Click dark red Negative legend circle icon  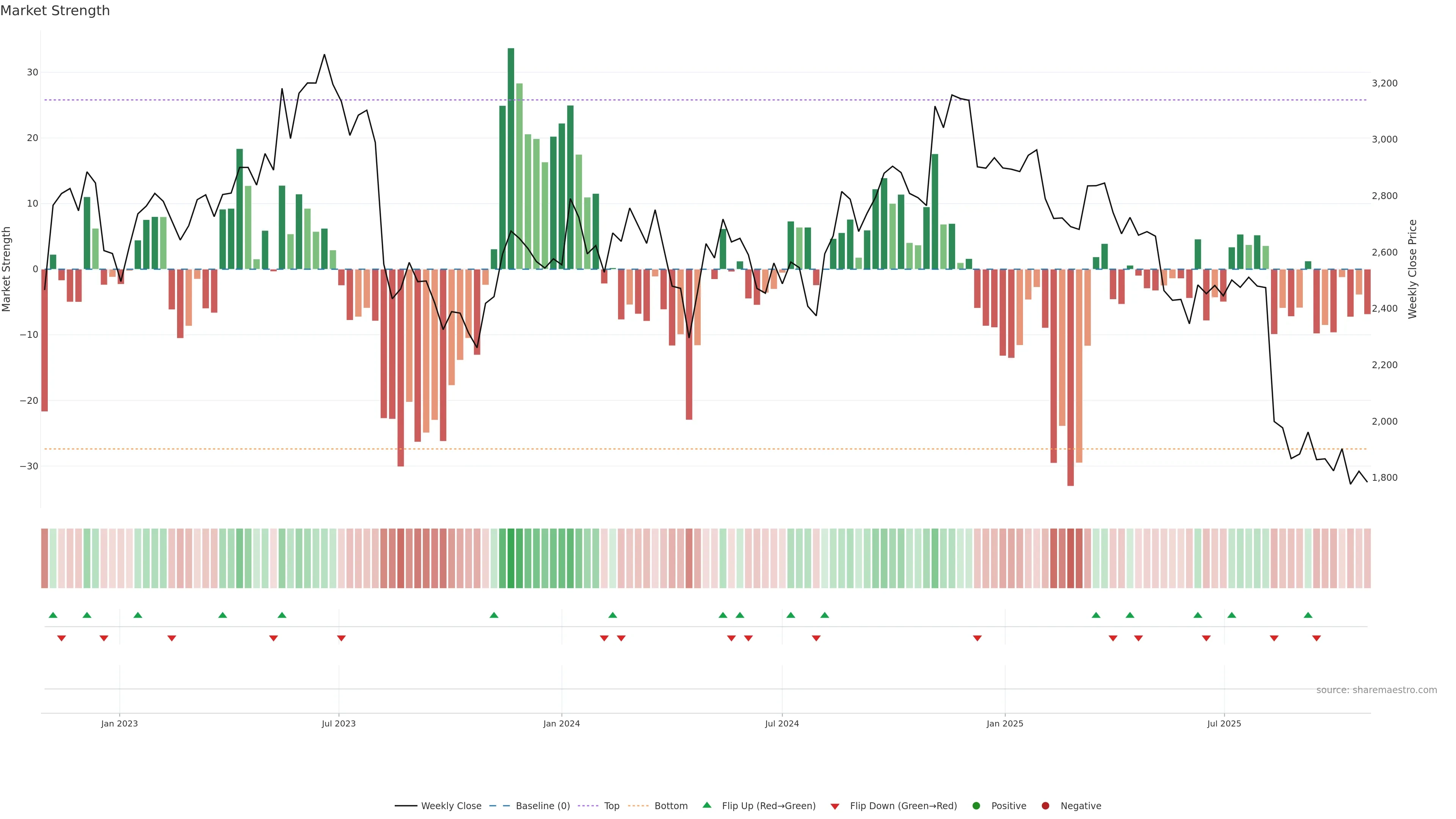(x=1045, y=806)
